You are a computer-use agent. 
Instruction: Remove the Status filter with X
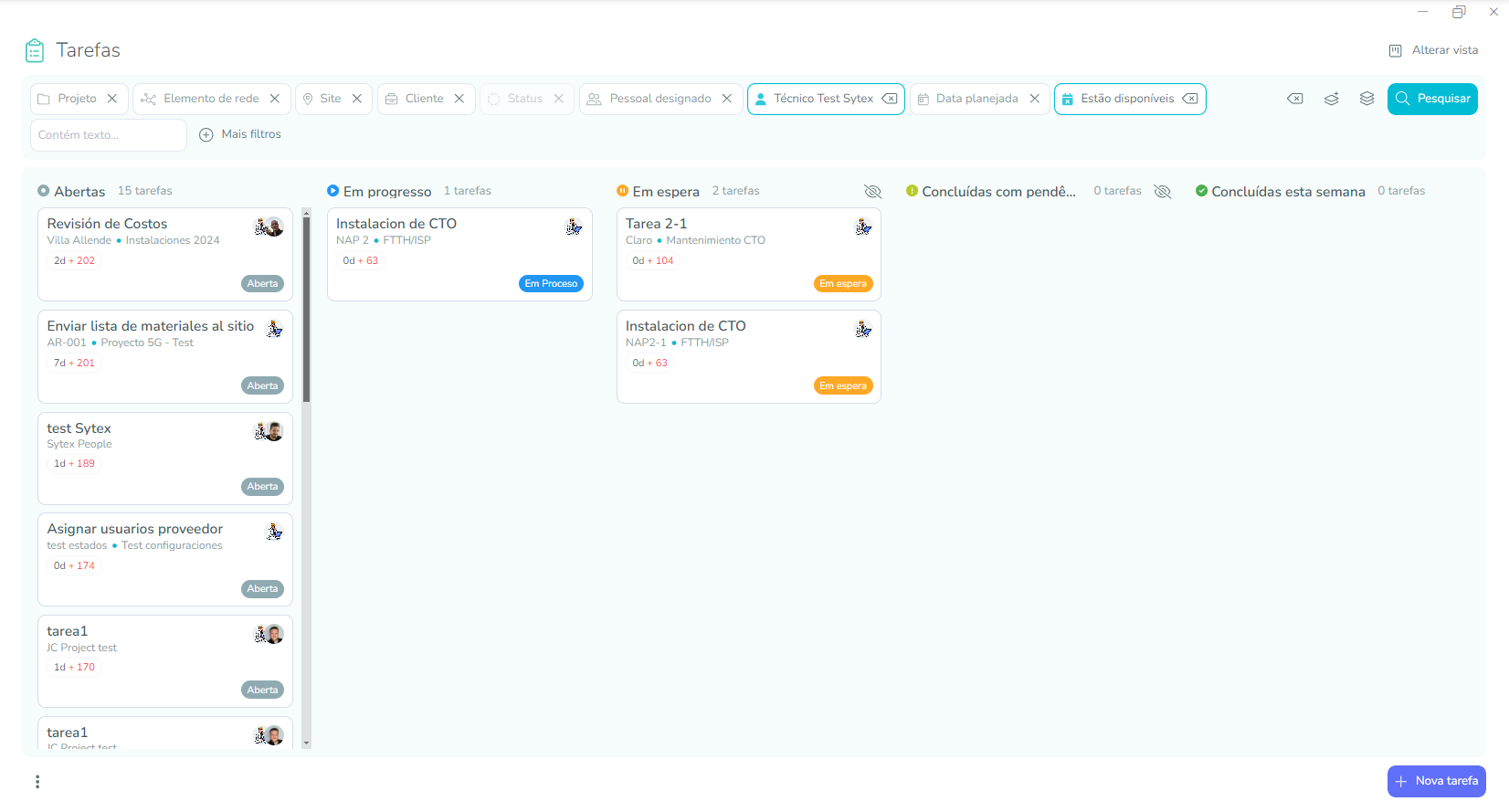[x=559, y=99]
